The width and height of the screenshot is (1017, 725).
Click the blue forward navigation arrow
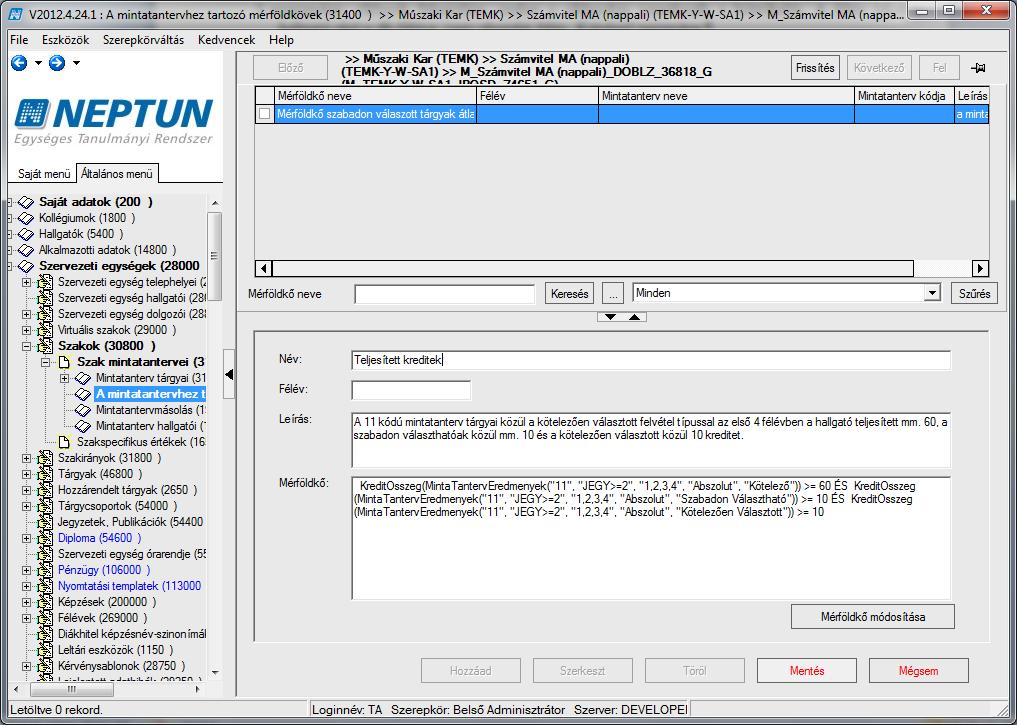(x=57, y=63)
